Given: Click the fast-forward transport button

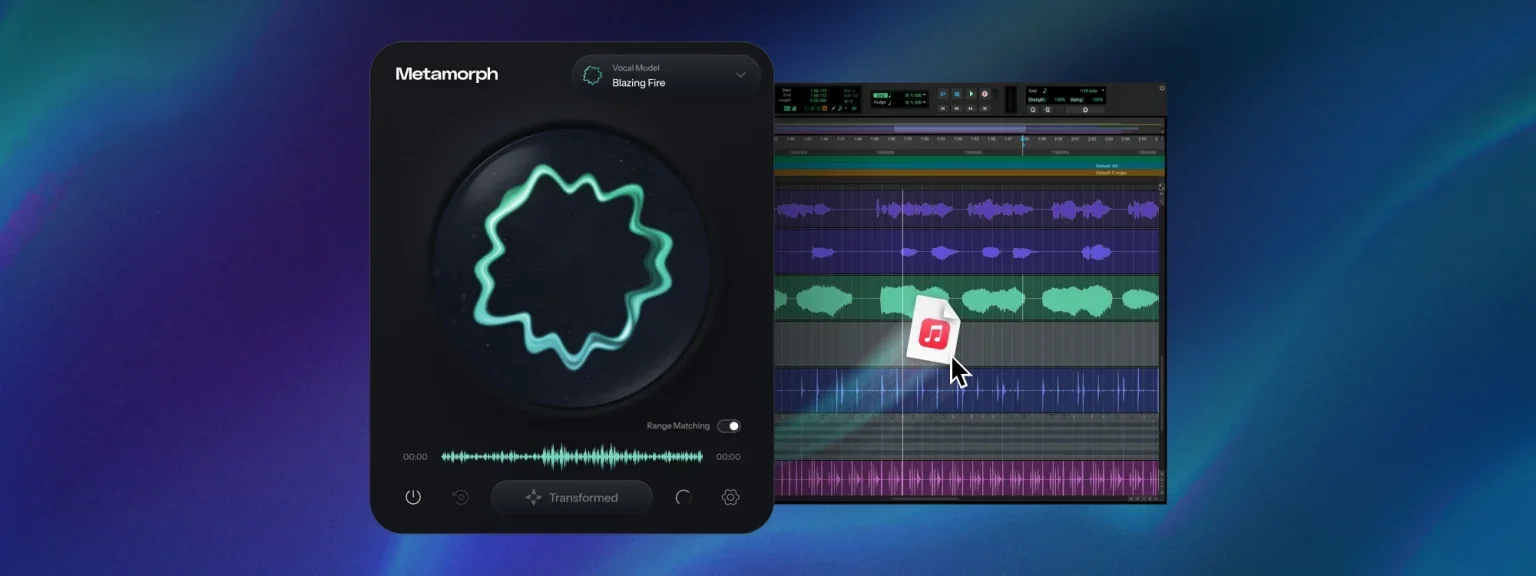Looking at the screenshot, I should click(971, 108).
